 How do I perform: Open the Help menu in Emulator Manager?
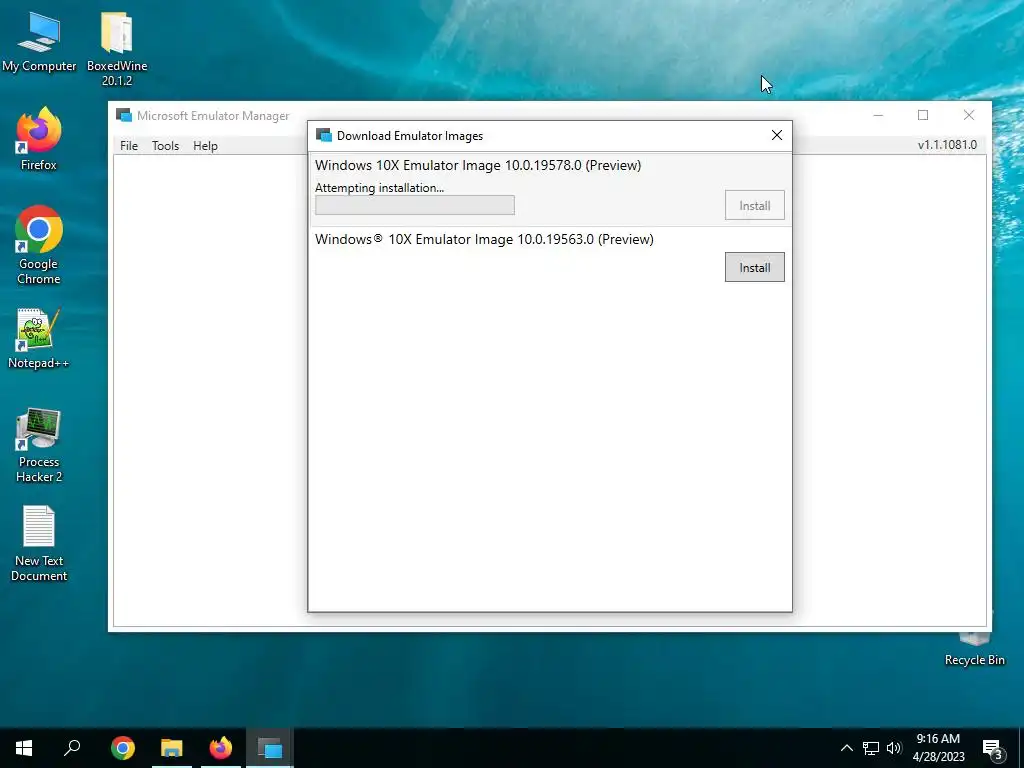pyautogui.click(x=205, y=146)
